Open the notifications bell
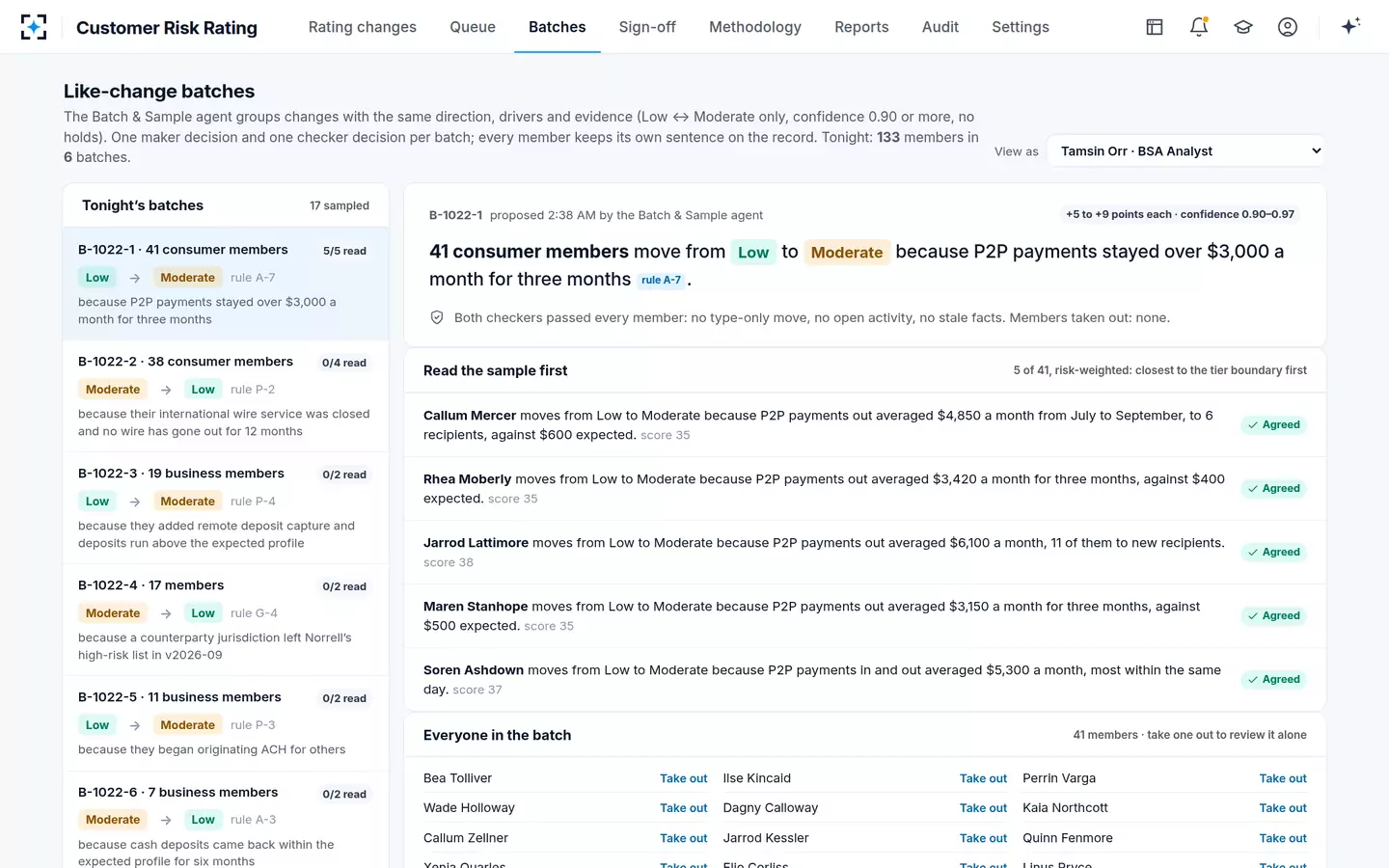 1199,27
